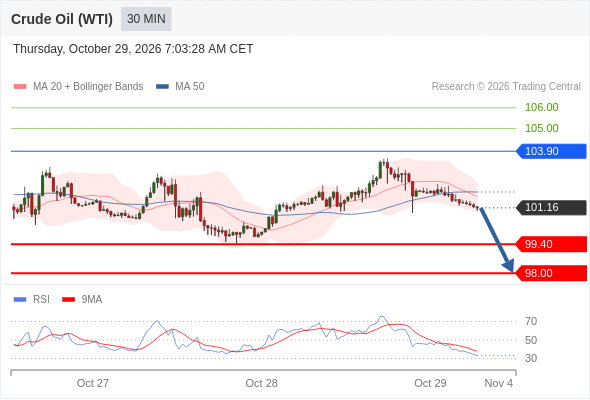Click the MA 50 legend label

point(190,87)
